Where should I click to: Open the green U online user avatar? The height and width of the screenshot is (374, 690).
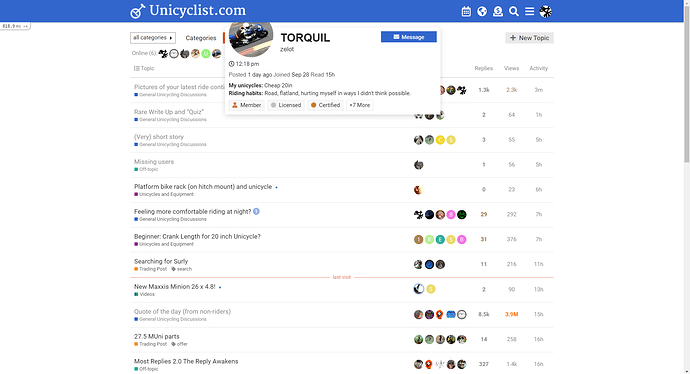coord(206,54)
